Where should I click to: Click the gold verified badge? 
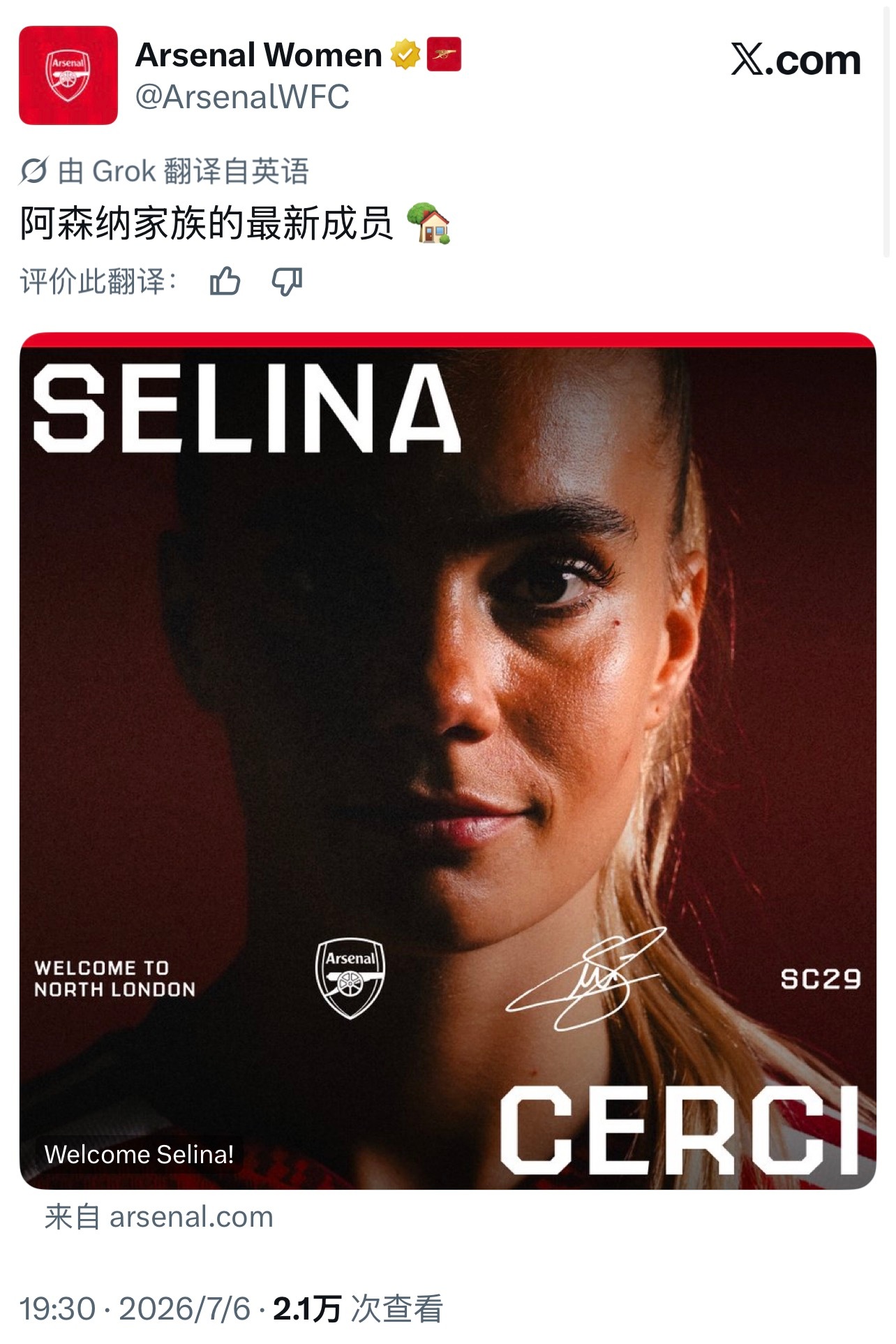coord(405,54)
